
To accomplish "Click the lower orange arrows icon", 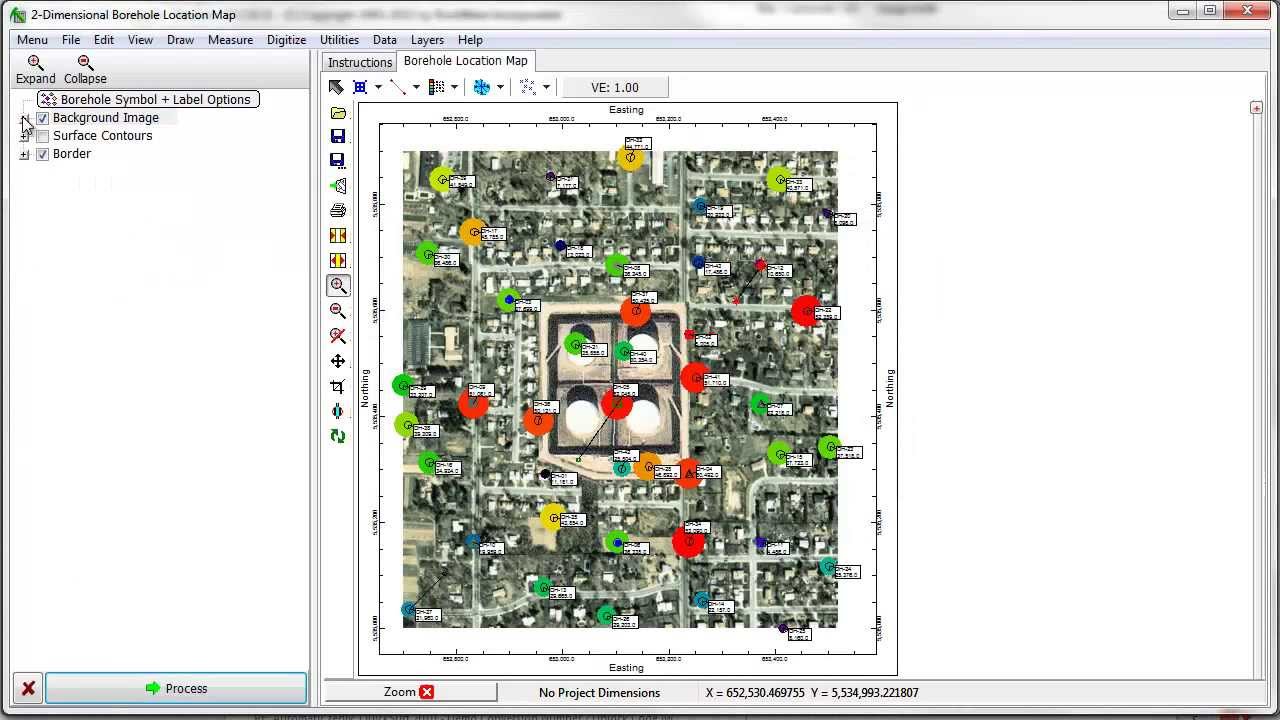I will pos(338,261).
